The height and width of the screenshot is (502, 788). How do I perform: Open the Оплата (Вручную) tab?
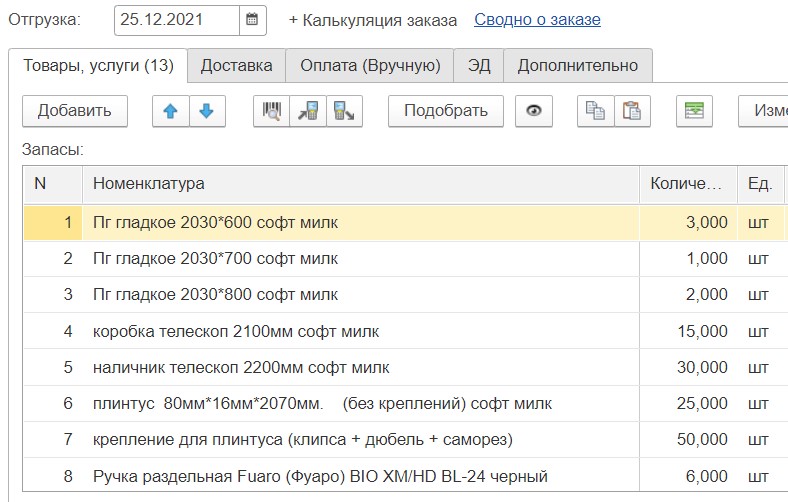(370, 66)
